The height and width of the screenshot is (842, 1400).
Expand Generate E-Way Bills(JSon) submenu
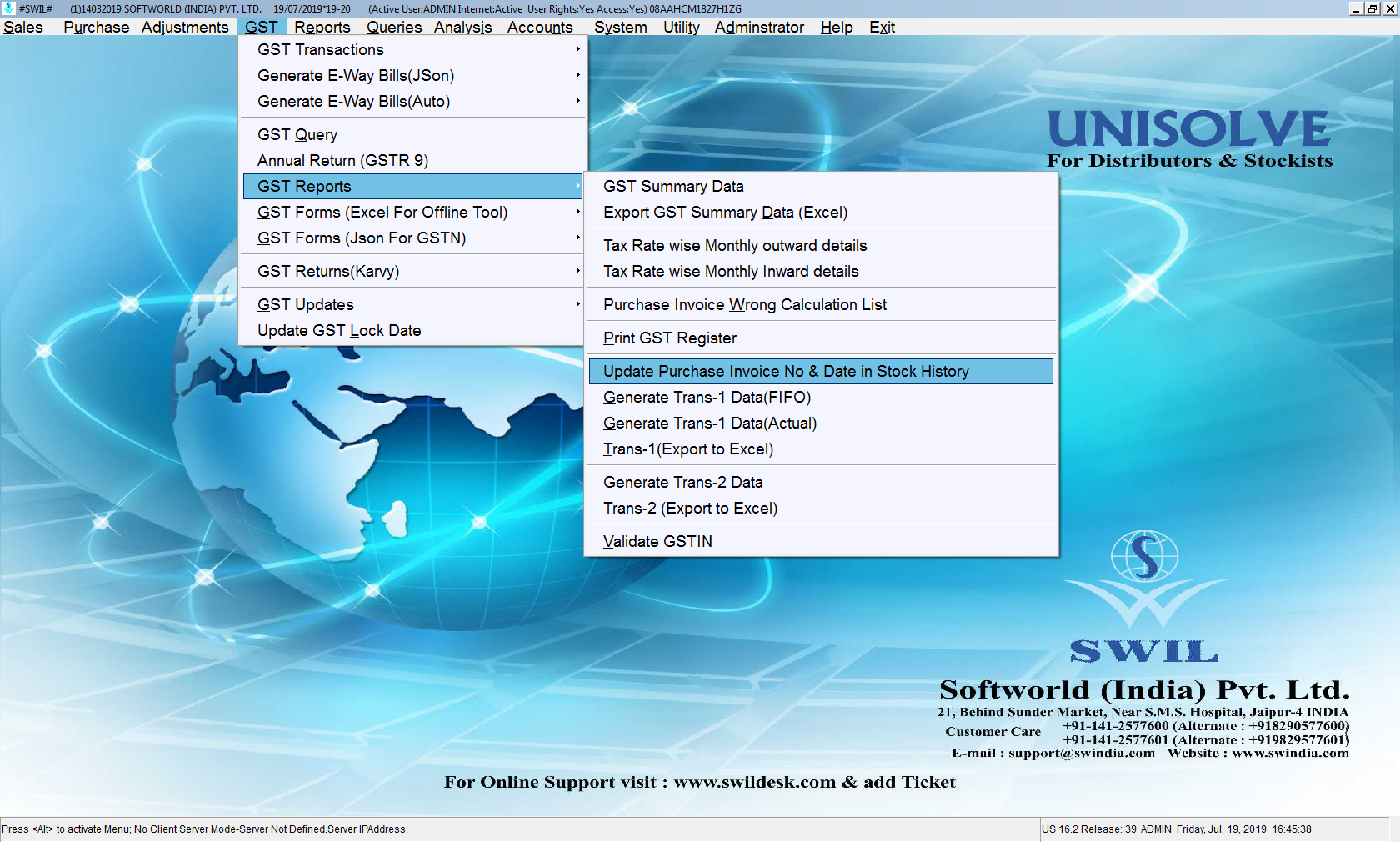(413, 76)
